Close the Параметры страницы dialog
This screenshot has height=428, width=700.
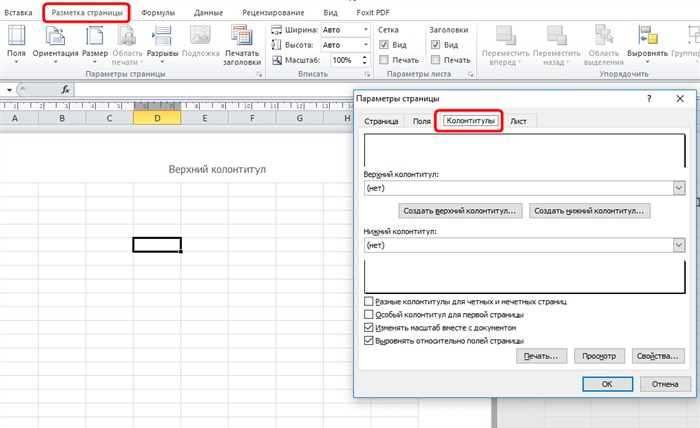pyautogui.click(x=680, y=99)
